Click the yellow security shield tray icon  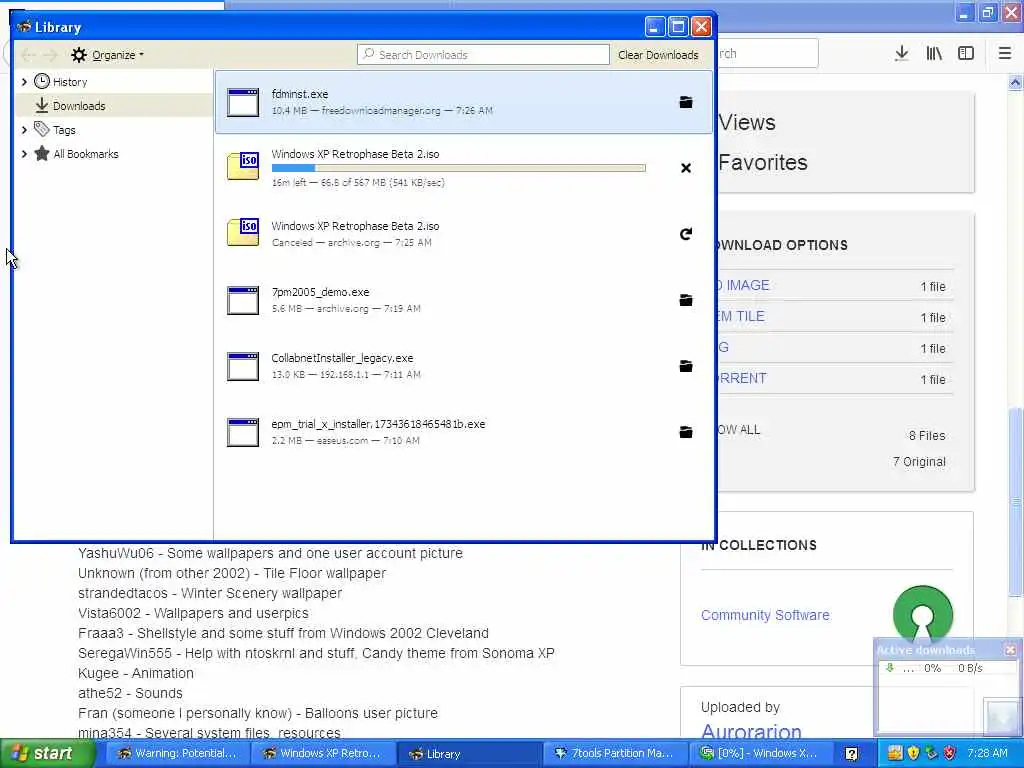tap(913, 753)
